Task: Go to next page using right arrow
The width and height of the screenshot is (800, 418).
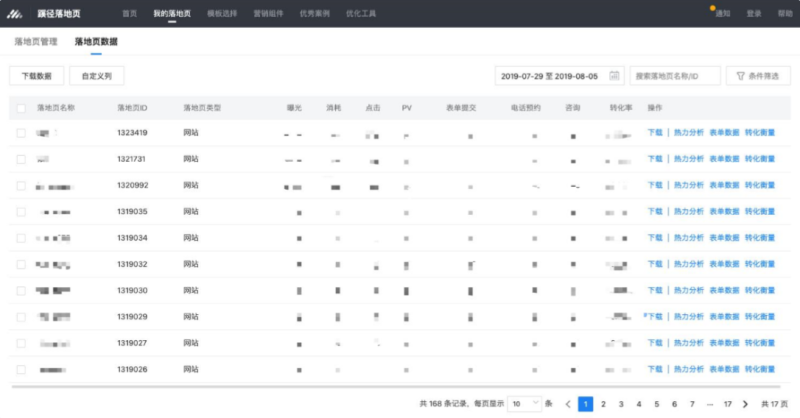Action: click(x=746, y=404)
